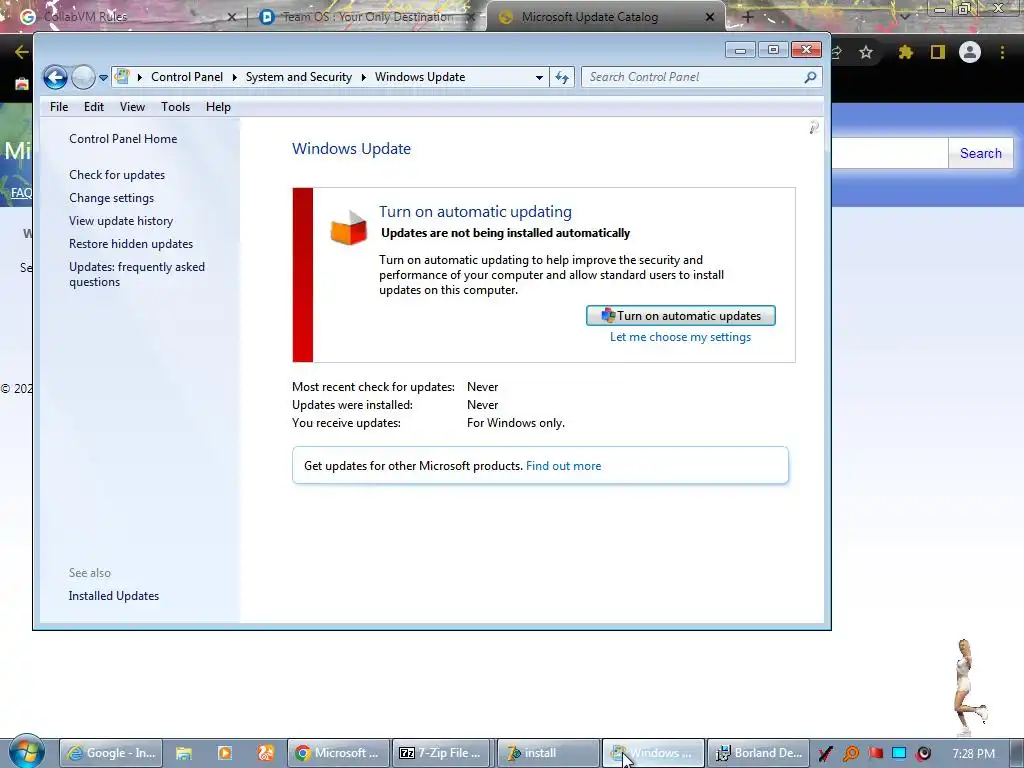Open the File menu
The image size is (1024, 768).
pyautogui.click(x=59, y=106)
